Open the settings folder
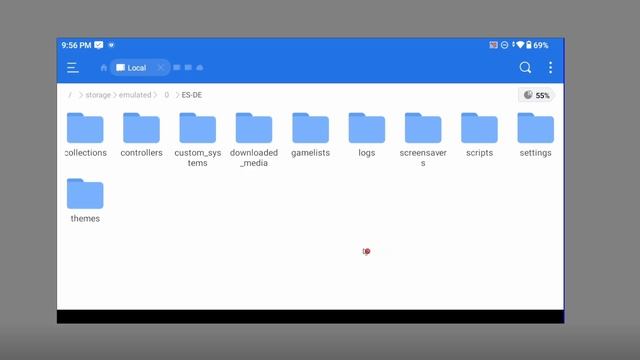This screenshot has height=360, width=640. [x=536, y=135]
